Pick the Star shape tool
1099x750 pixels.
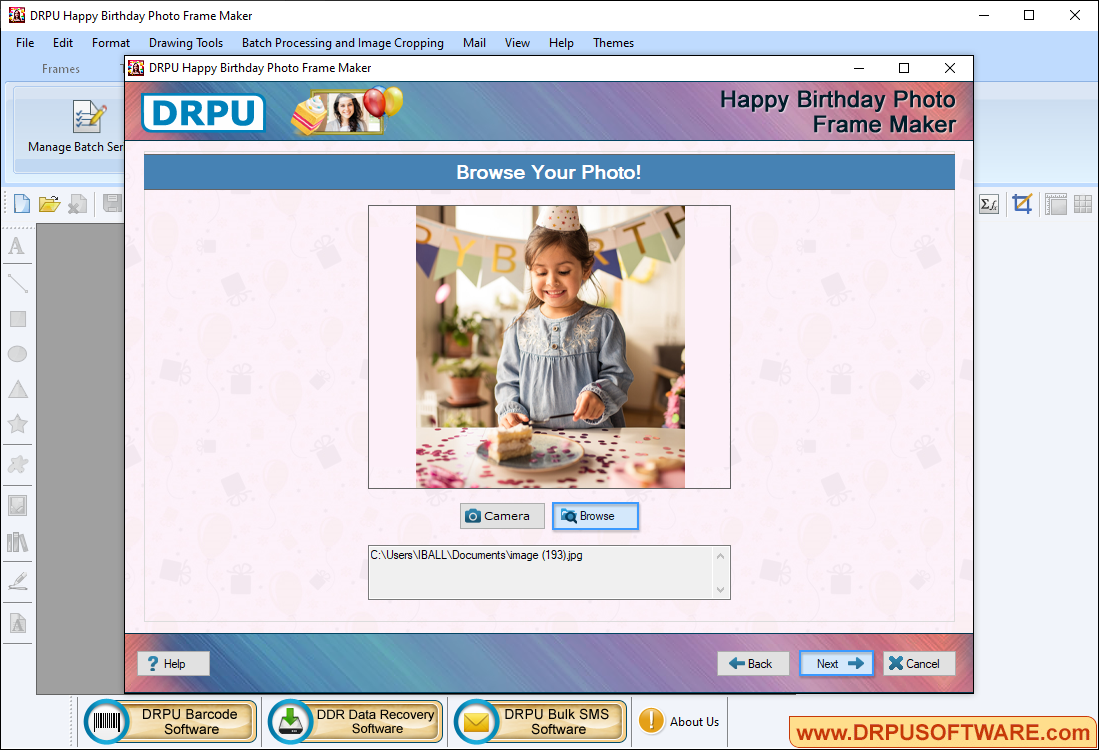pos(17,424)
